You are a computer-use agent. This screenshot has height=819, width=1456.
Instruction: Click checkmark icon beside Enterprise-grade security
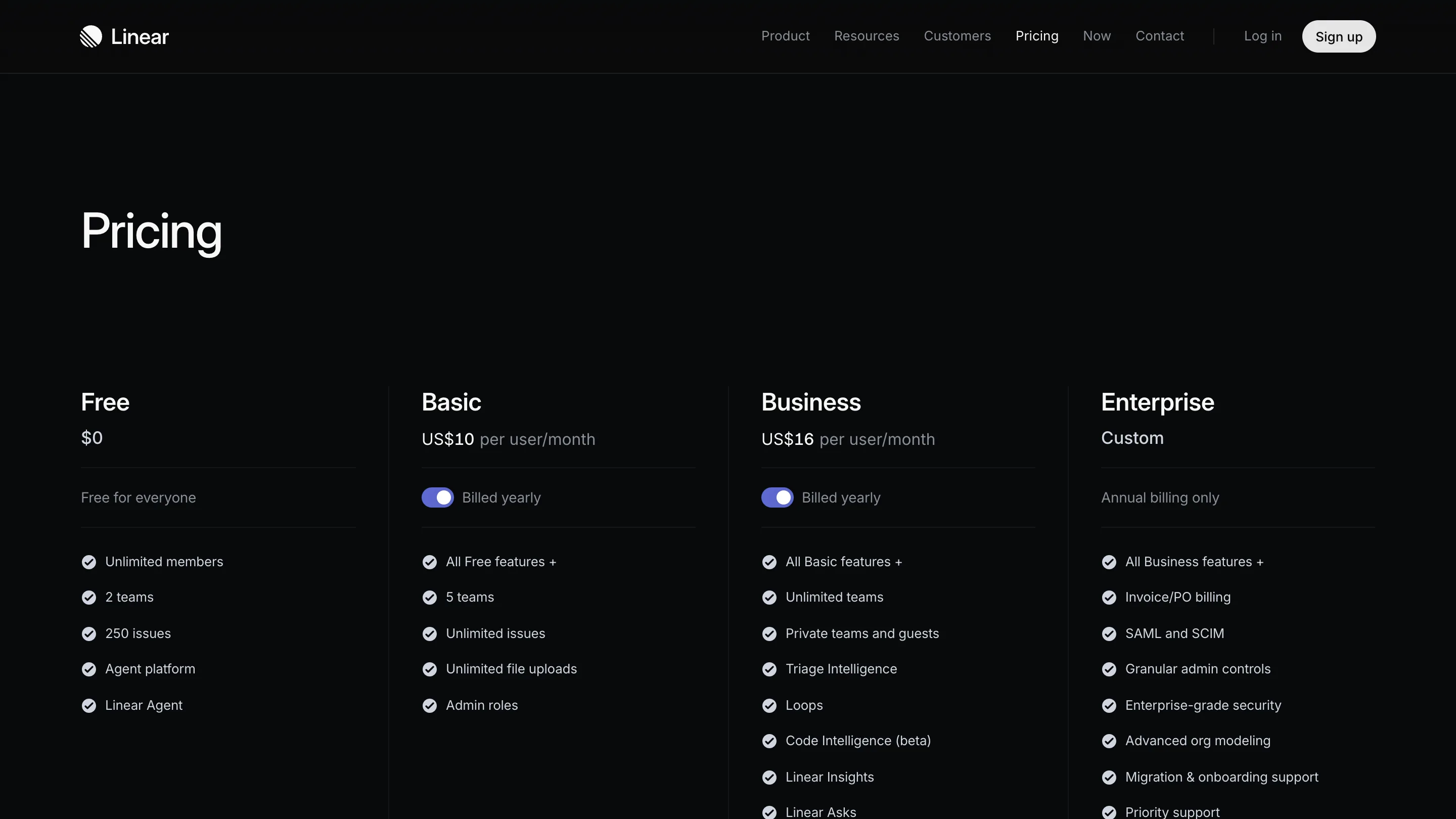click(x=1109, y=705)
